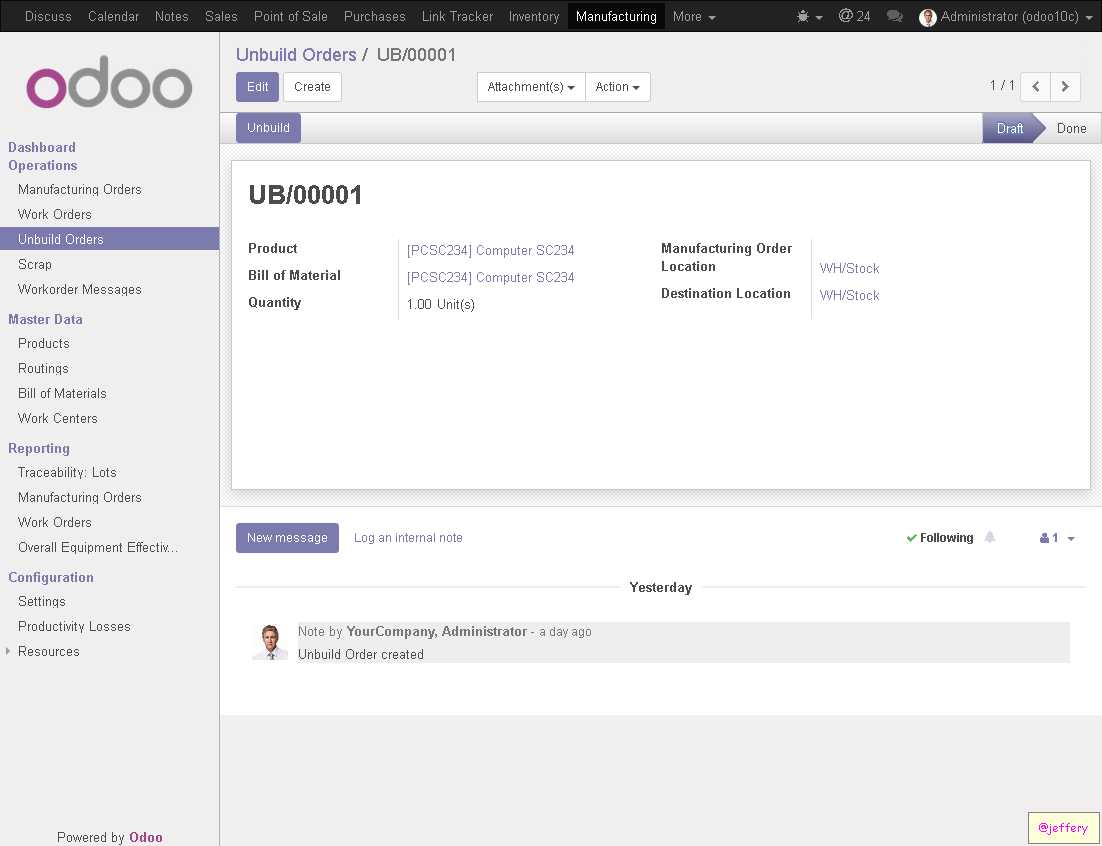Click the Administrator avatar in the note
The width and height of the screenshot is (1102, 846).
(x=270, y=642)
